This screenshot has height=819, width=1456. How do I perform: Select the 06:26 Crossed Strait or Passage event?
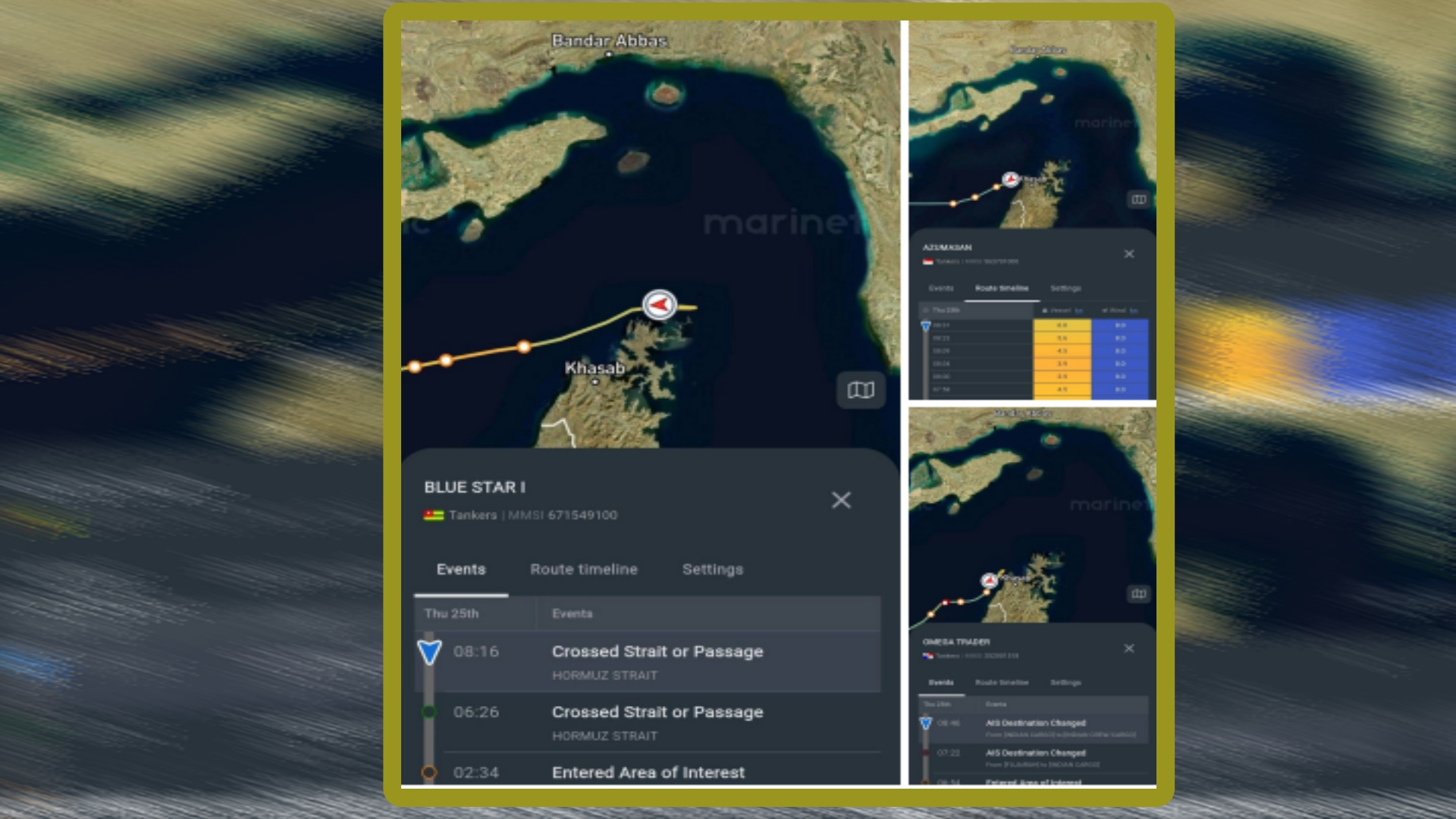click(648, 722)
